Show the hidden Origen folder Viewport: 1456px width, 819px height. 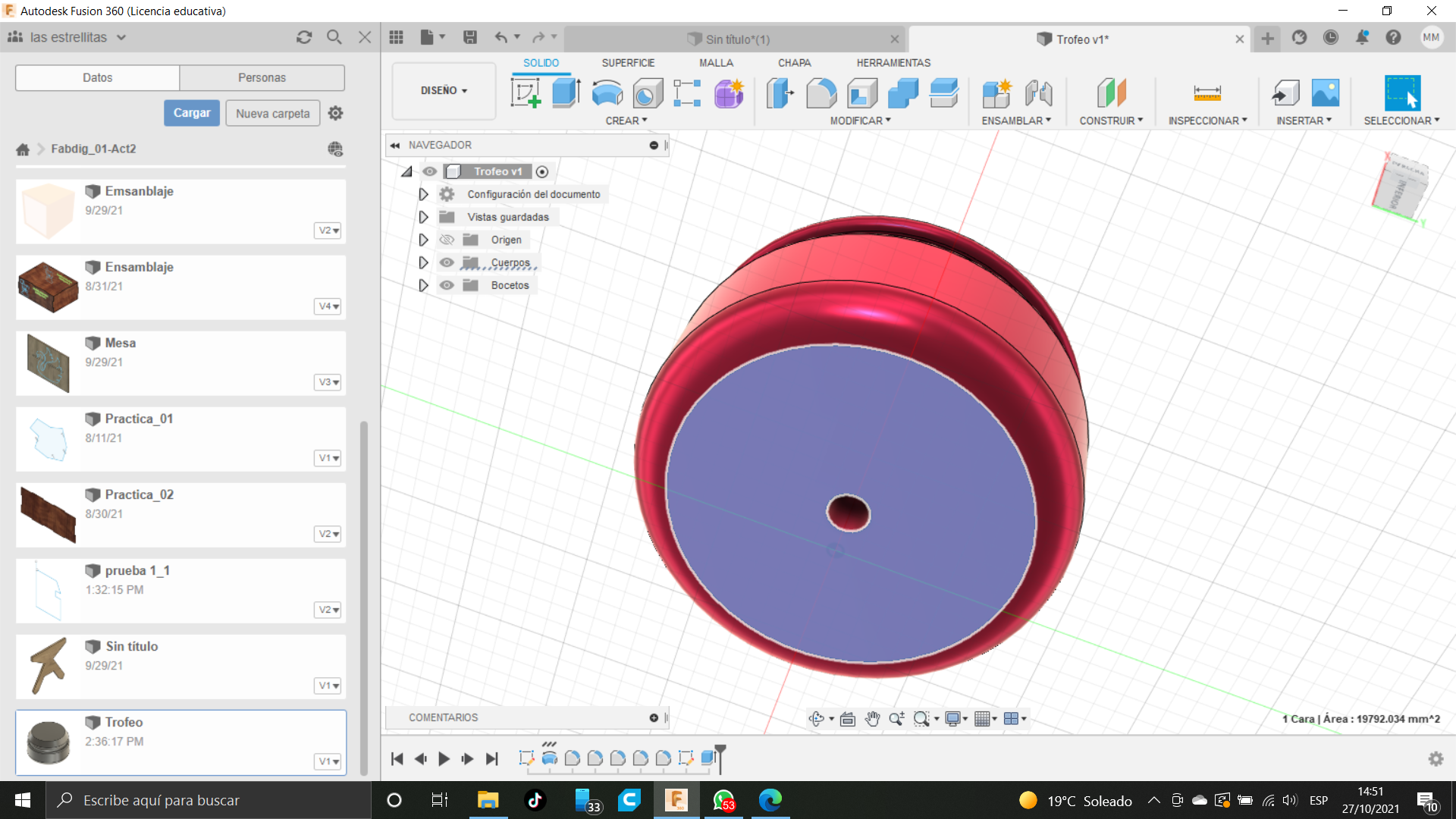pos(447,240)
